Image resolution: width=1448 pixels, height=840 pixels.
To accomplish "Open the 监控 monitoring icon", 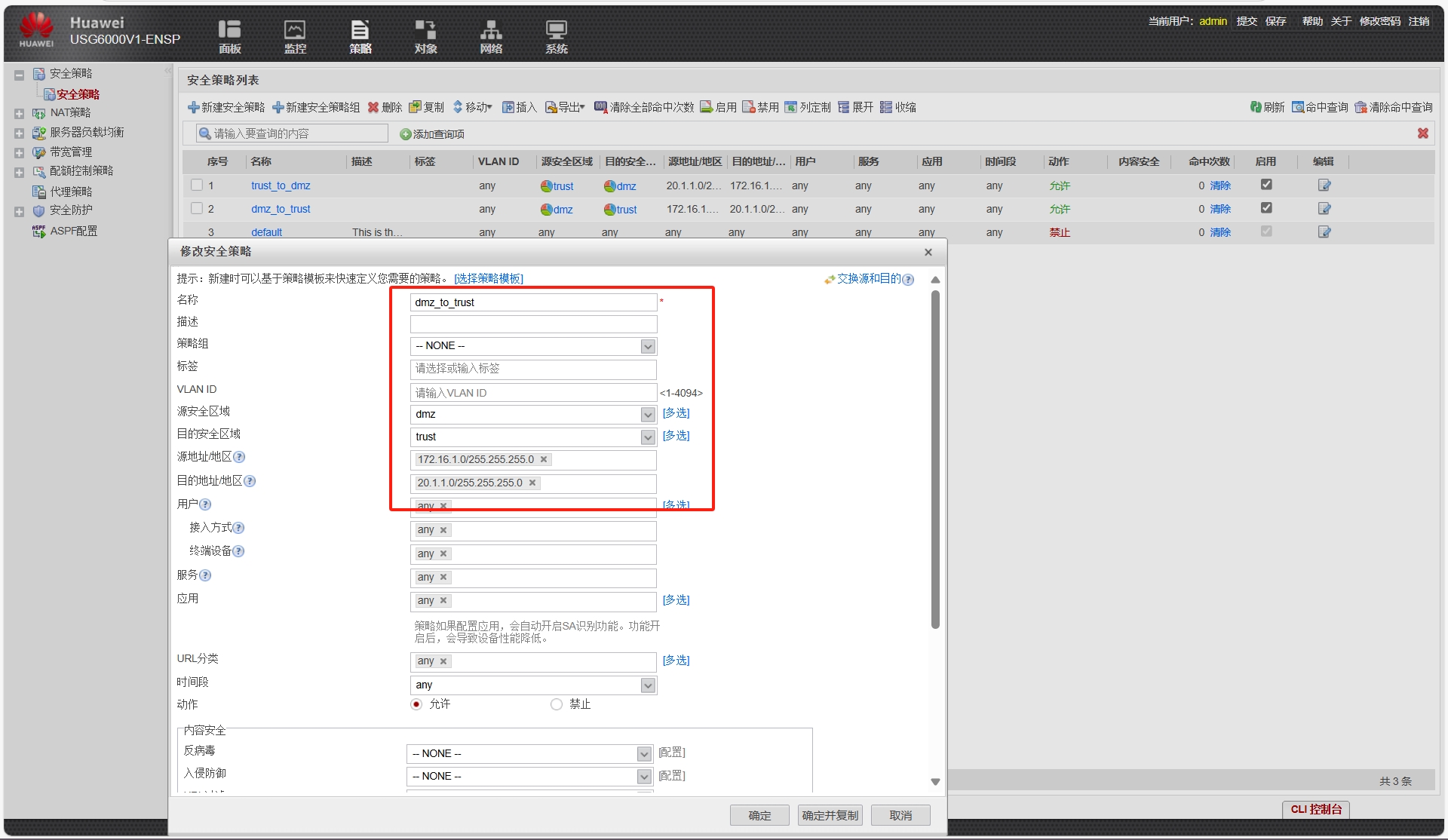I will pos(294,30).
